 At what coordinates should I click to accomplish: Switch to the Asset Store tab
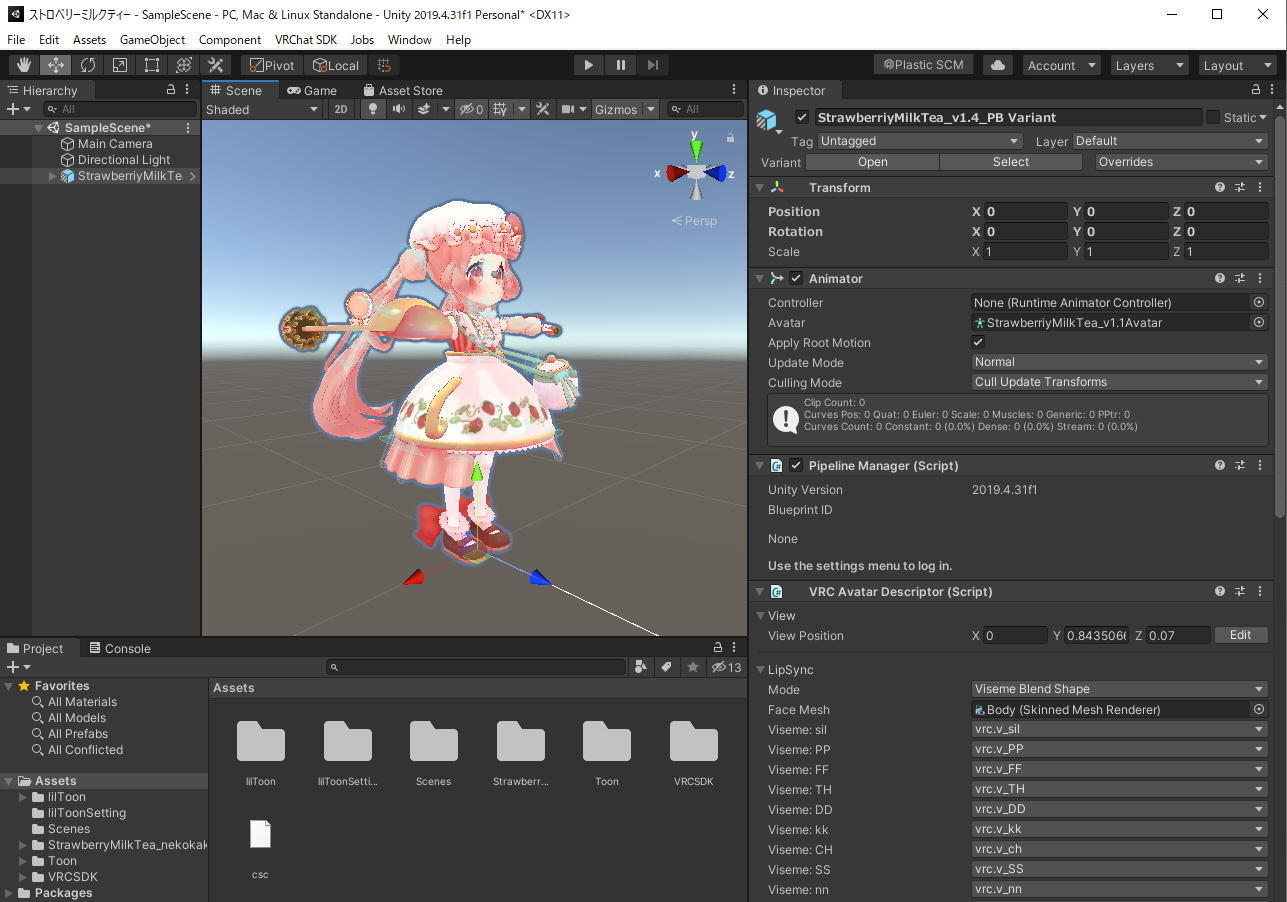tap(401, 90)
